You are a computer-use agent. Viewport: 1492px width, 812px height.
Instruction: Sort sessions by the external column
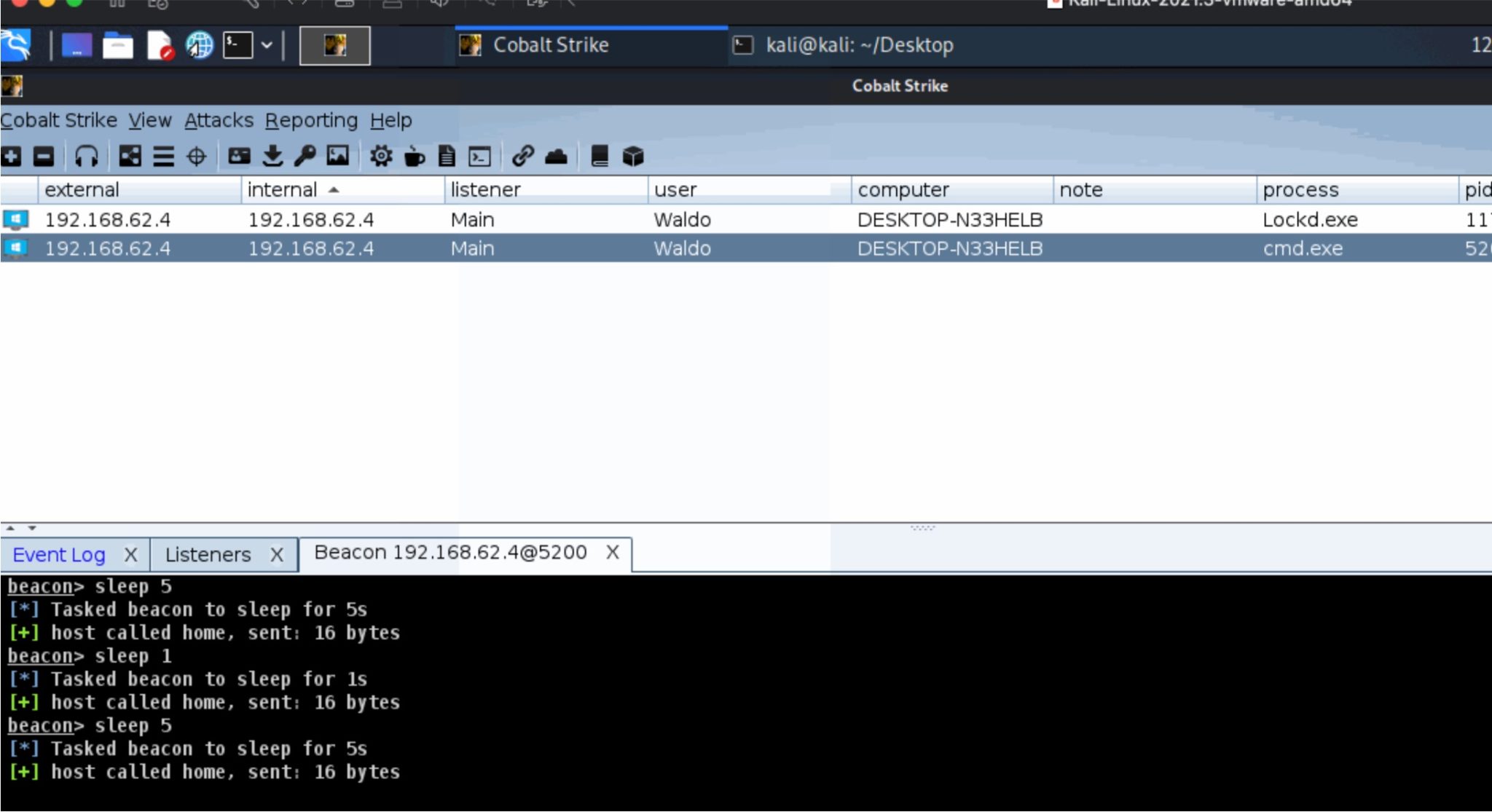[139, 190]
